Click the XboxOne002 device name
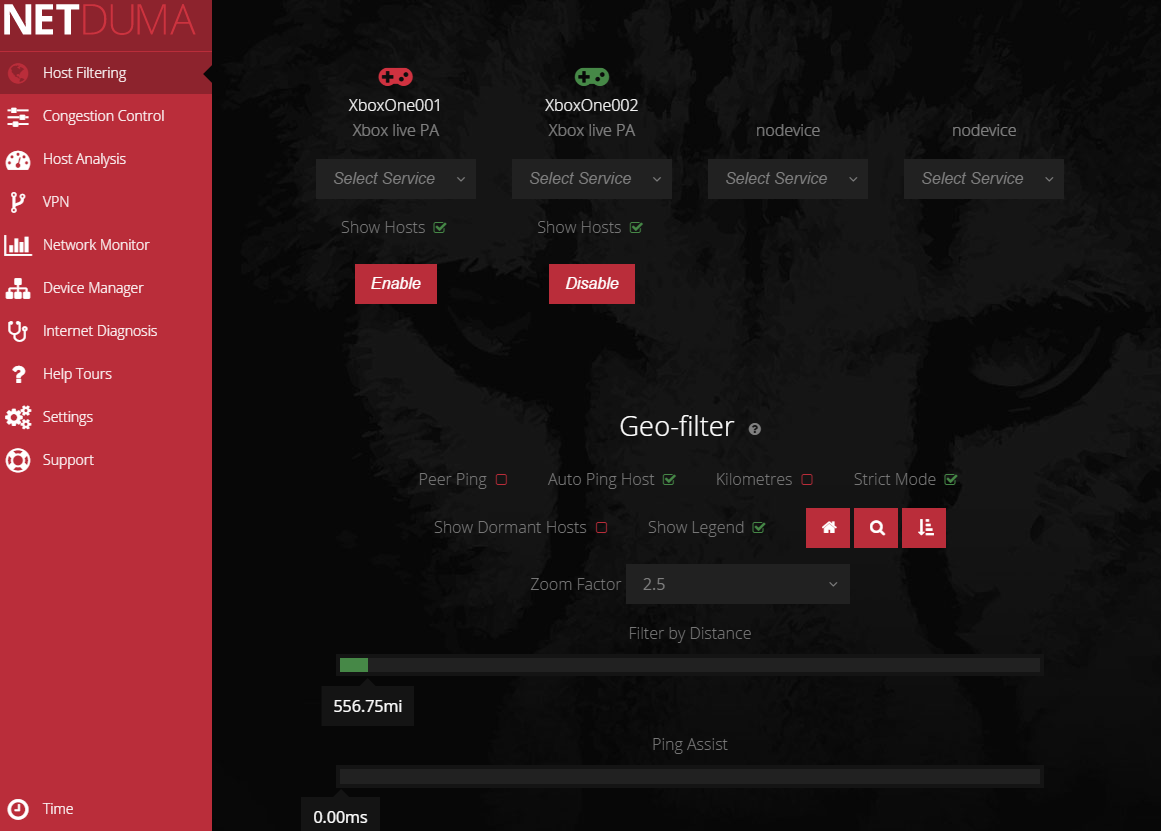This screenshot has height=831, width=1161. (592, 105)
